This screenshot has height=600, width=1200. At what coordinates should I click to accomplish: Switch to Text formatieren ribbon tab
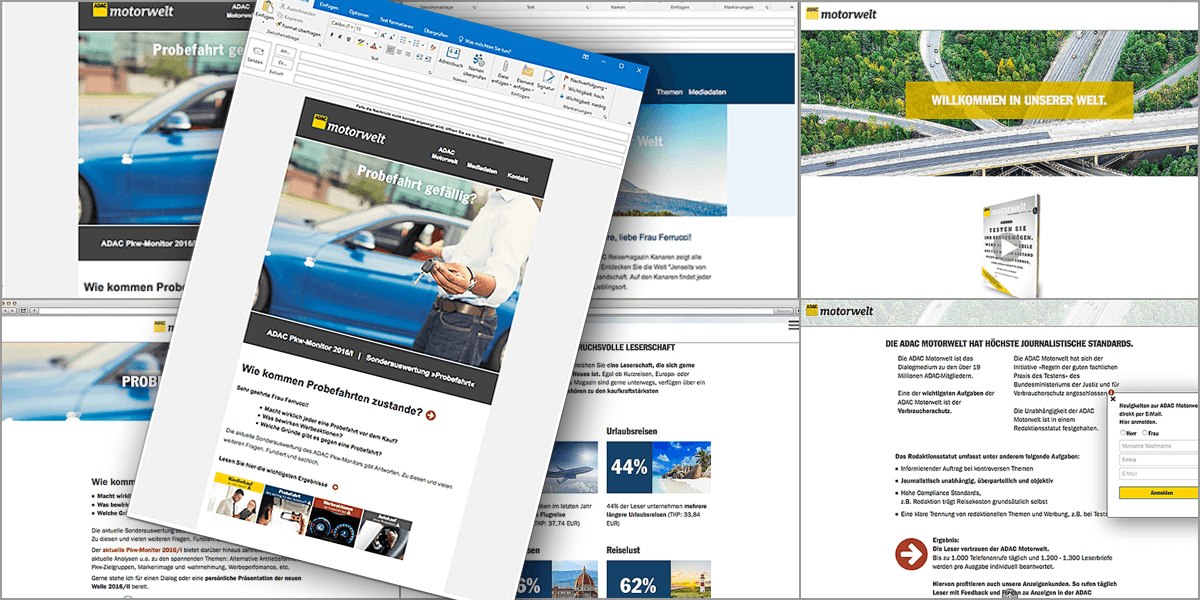coord(397,22)
